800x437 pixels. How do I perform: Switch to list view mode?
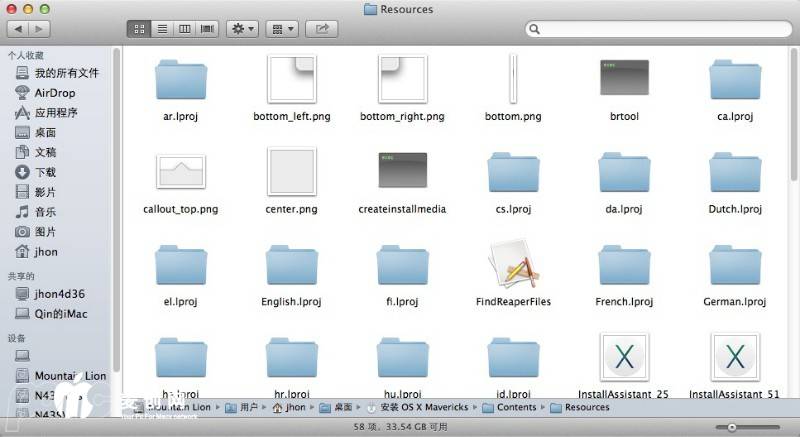coord(162,29)
